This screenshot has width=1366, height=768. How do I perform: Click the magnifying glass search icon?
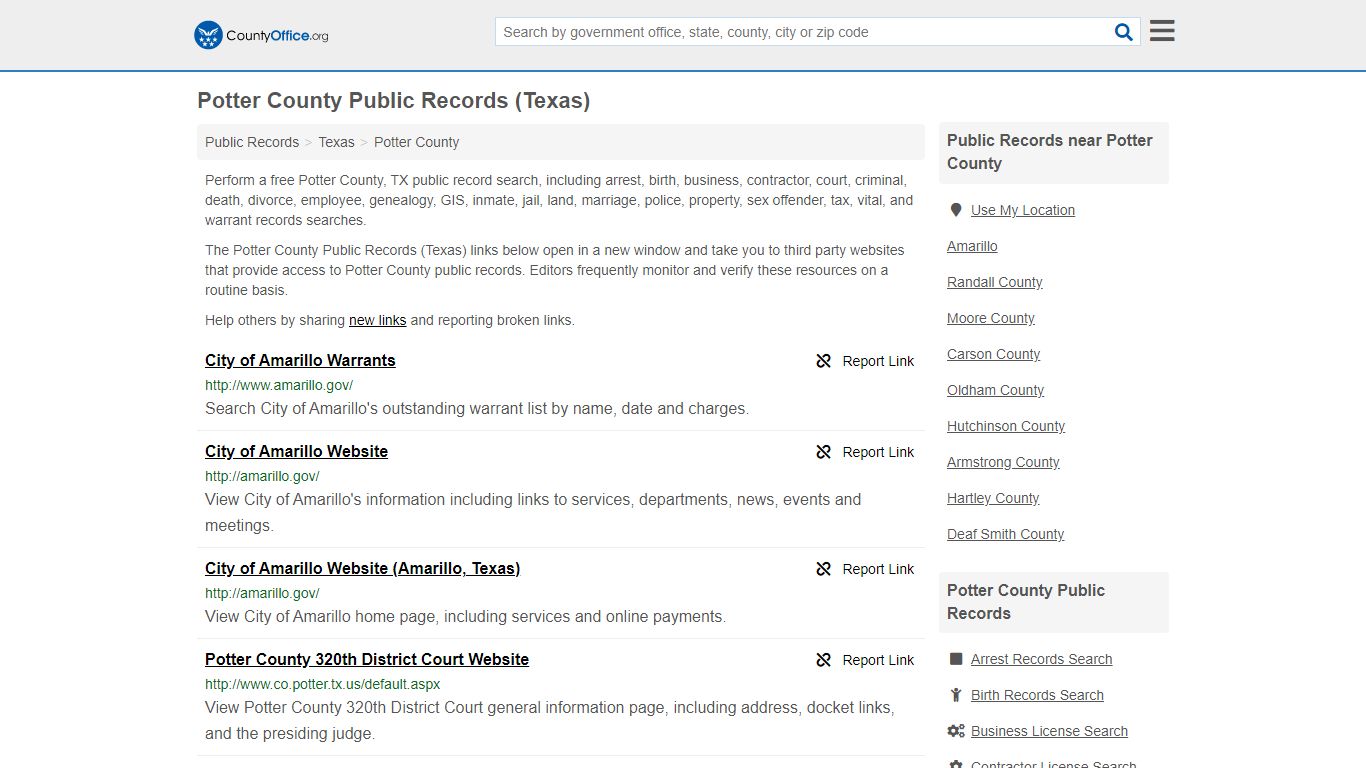click(1124, 32)
